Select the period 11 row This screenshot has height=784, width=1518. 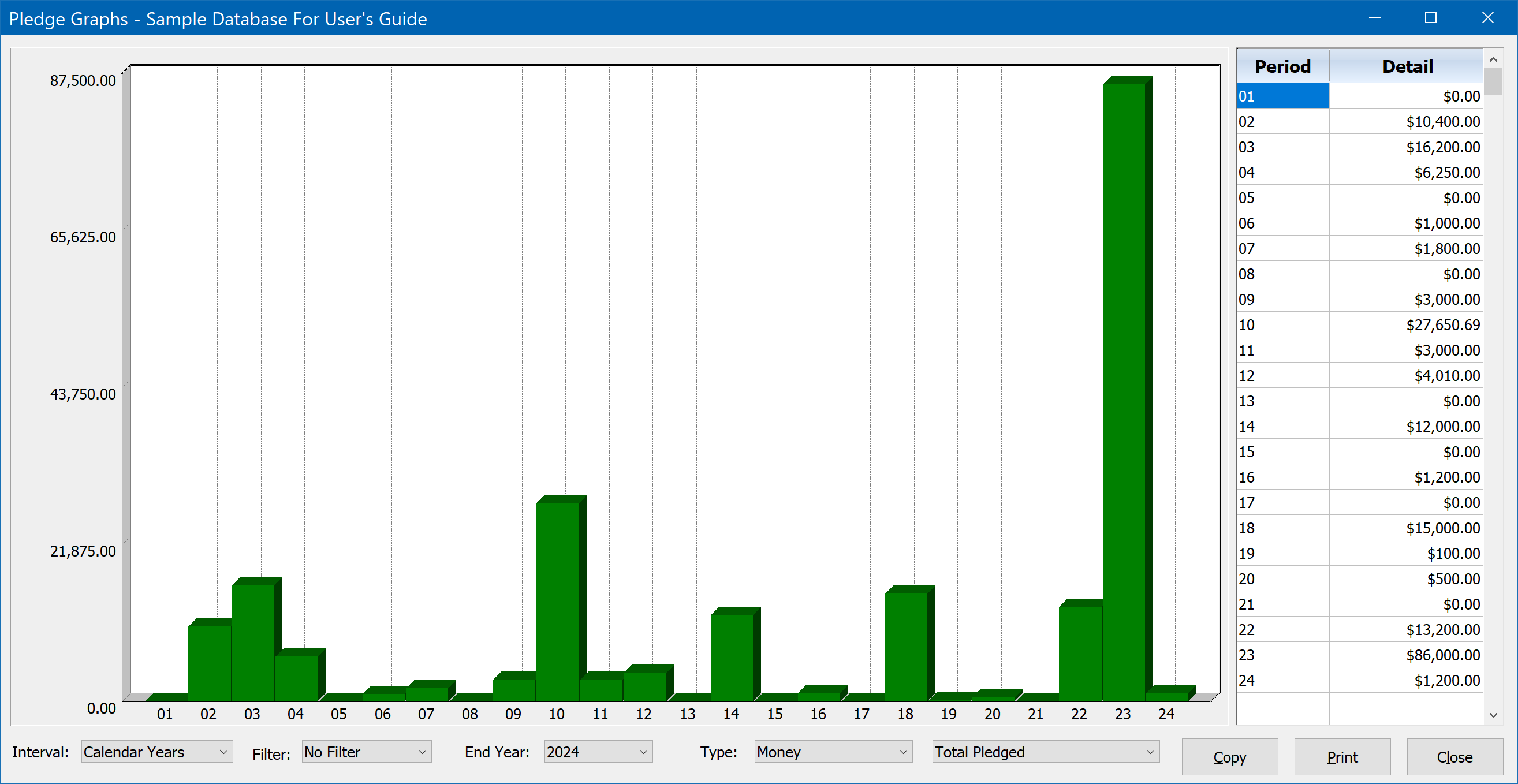[x=1359, y=350]
